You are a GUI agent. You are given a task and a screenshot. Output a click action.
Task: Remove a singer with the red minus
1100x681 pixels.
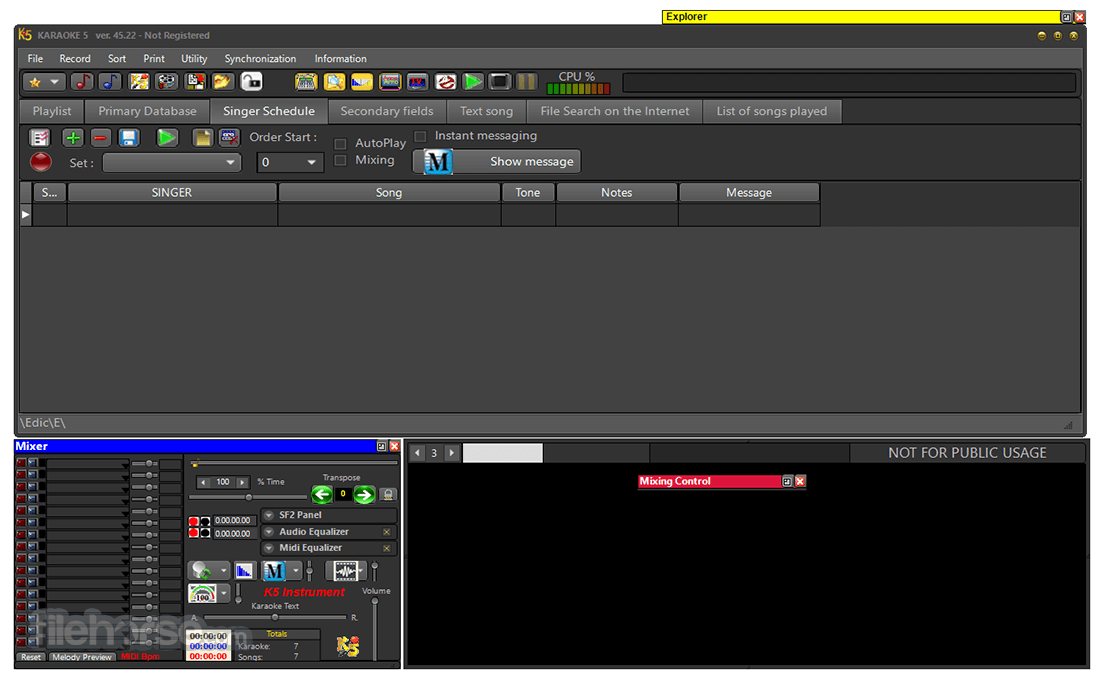(x=100, y=137)
